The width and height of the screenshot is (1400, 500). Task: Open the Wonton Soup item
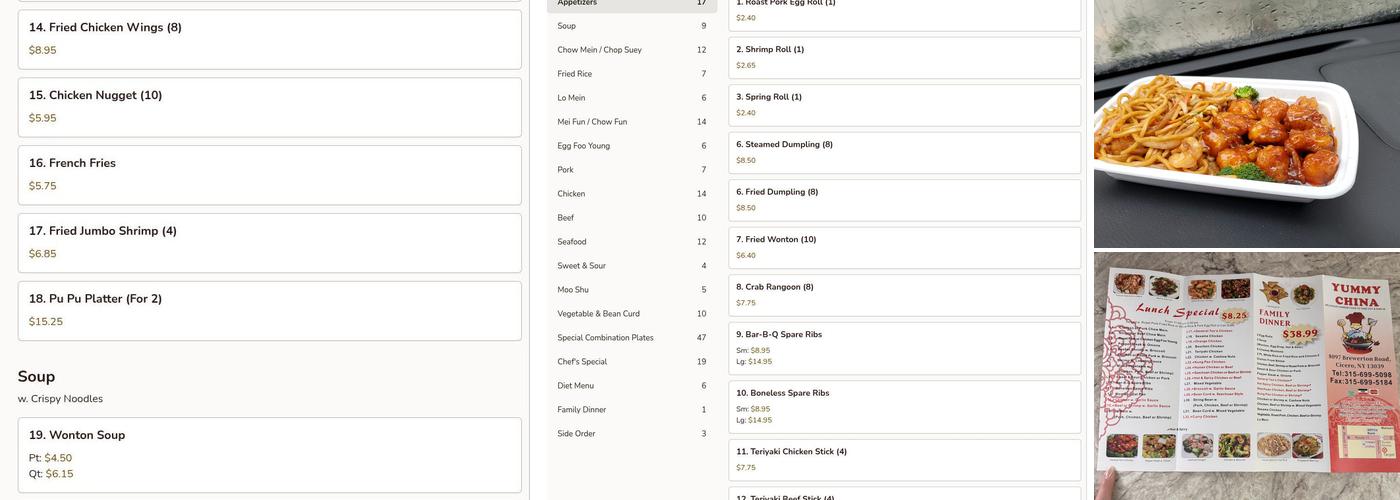pos(269,455)
